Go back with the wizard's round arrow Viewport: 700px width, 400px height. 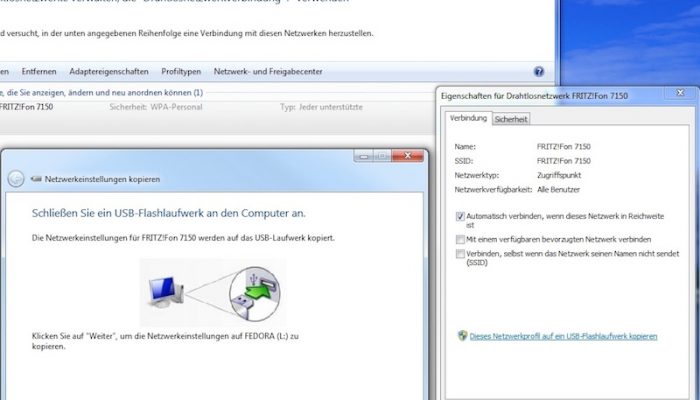coord(16,179)
